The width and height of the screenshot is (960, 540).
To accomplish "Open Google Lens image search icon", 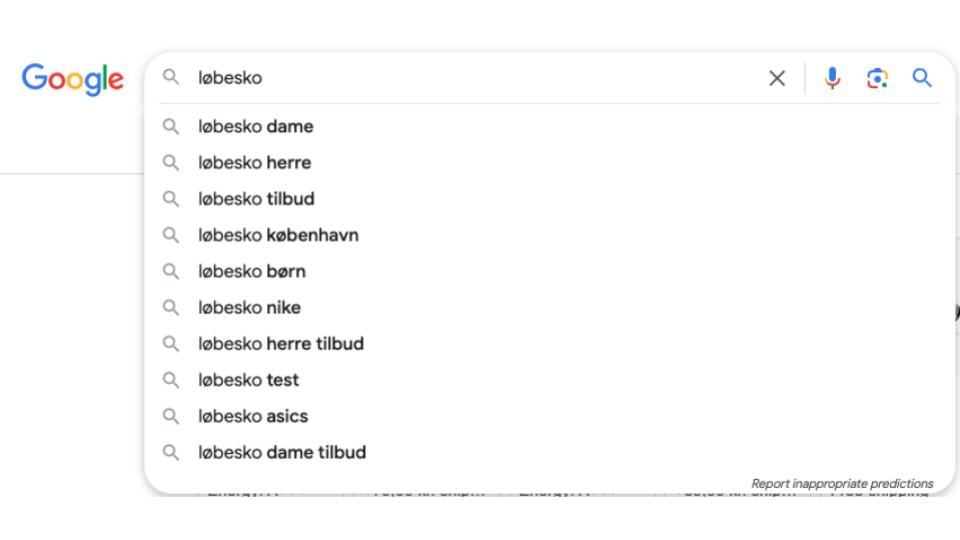I will click(877, 78).
